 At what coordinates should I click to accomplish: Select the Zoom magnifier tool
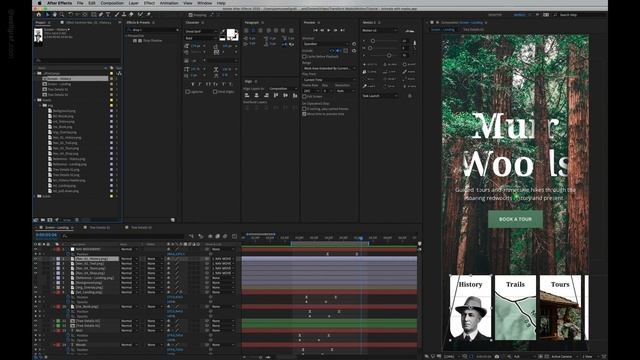point(62,15)
